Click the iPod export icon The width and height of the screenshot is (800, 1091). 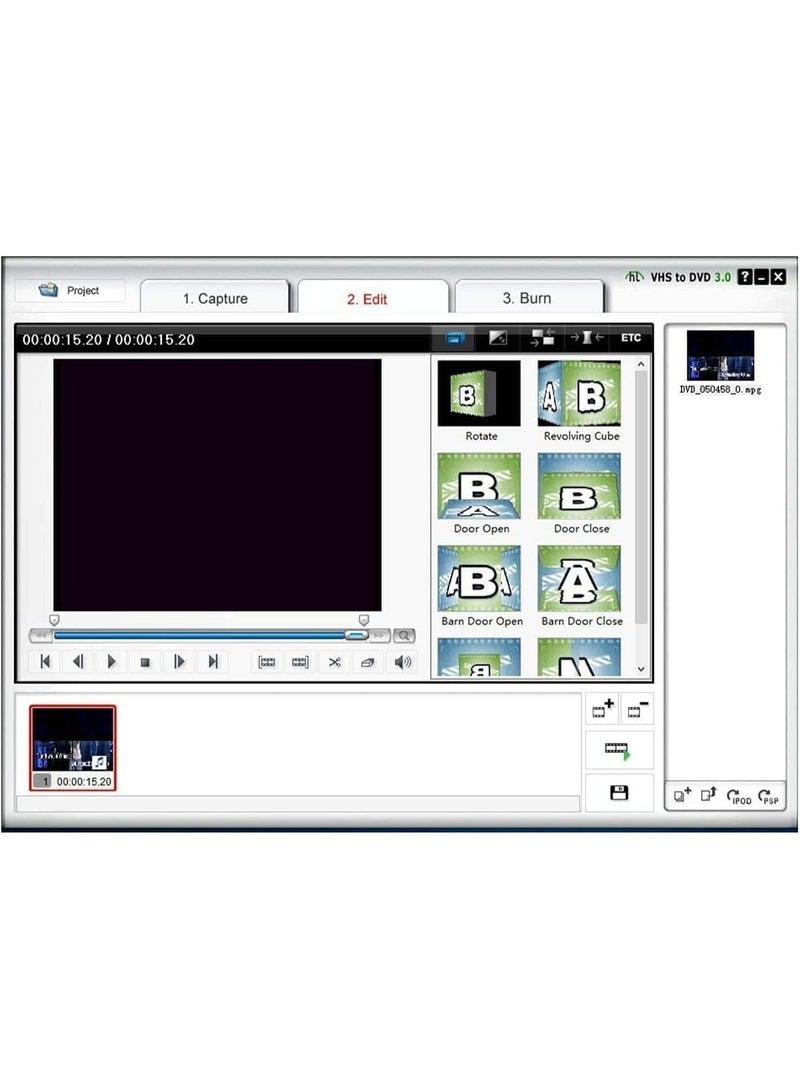(x=739, y=797)
